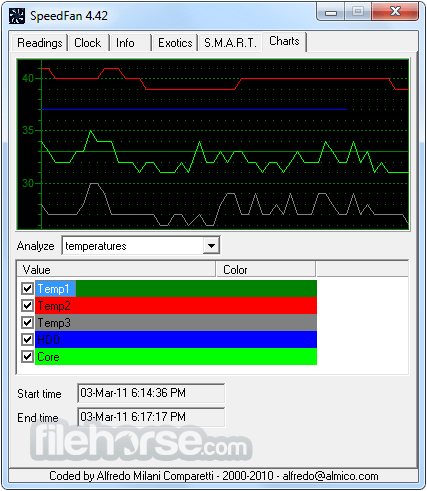Click the SpeedFan app icon in title bar
The height and width of the screenshot is (491, 427).
[16, 16]
